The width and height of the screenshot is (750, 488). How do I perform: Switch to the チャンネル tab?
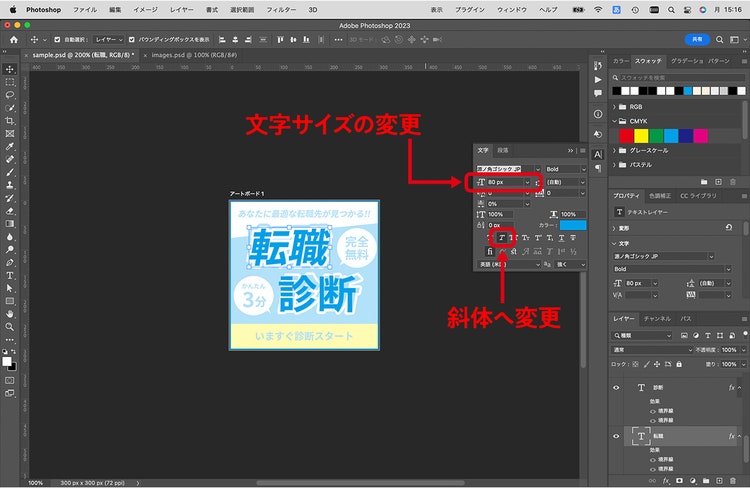657,319
